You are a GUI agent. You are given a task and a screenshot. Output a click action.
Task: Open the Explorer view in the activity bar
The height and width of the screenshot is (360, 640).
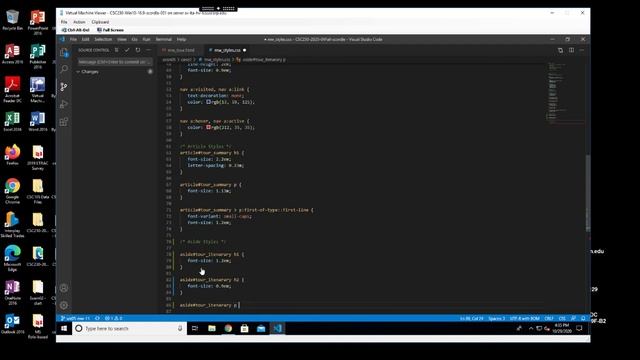64,52
